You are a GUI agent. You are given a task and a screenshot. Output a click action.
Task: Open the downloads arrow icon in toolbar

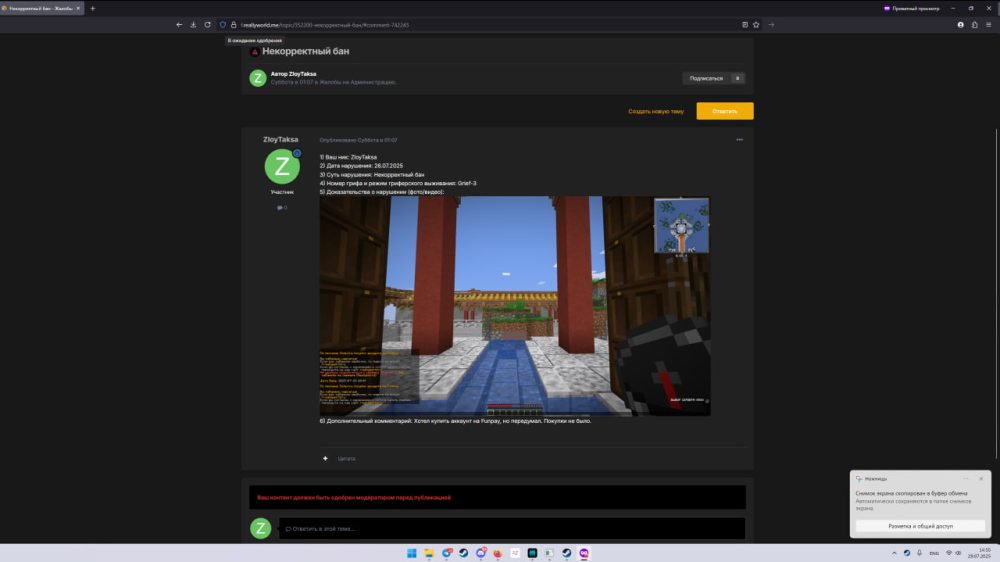click(x=193, y=25)
